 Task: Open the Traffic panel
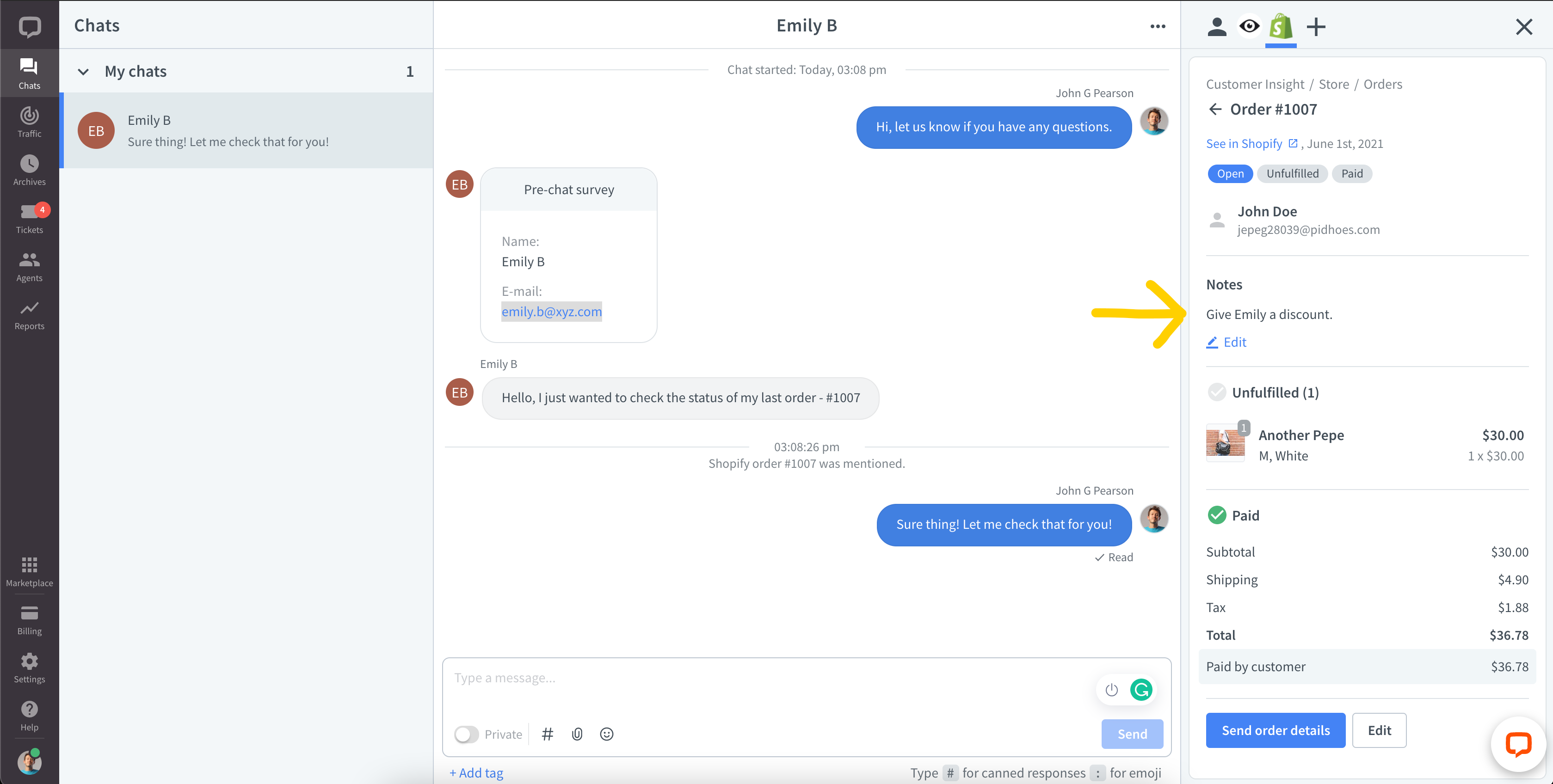coord(29,120)
